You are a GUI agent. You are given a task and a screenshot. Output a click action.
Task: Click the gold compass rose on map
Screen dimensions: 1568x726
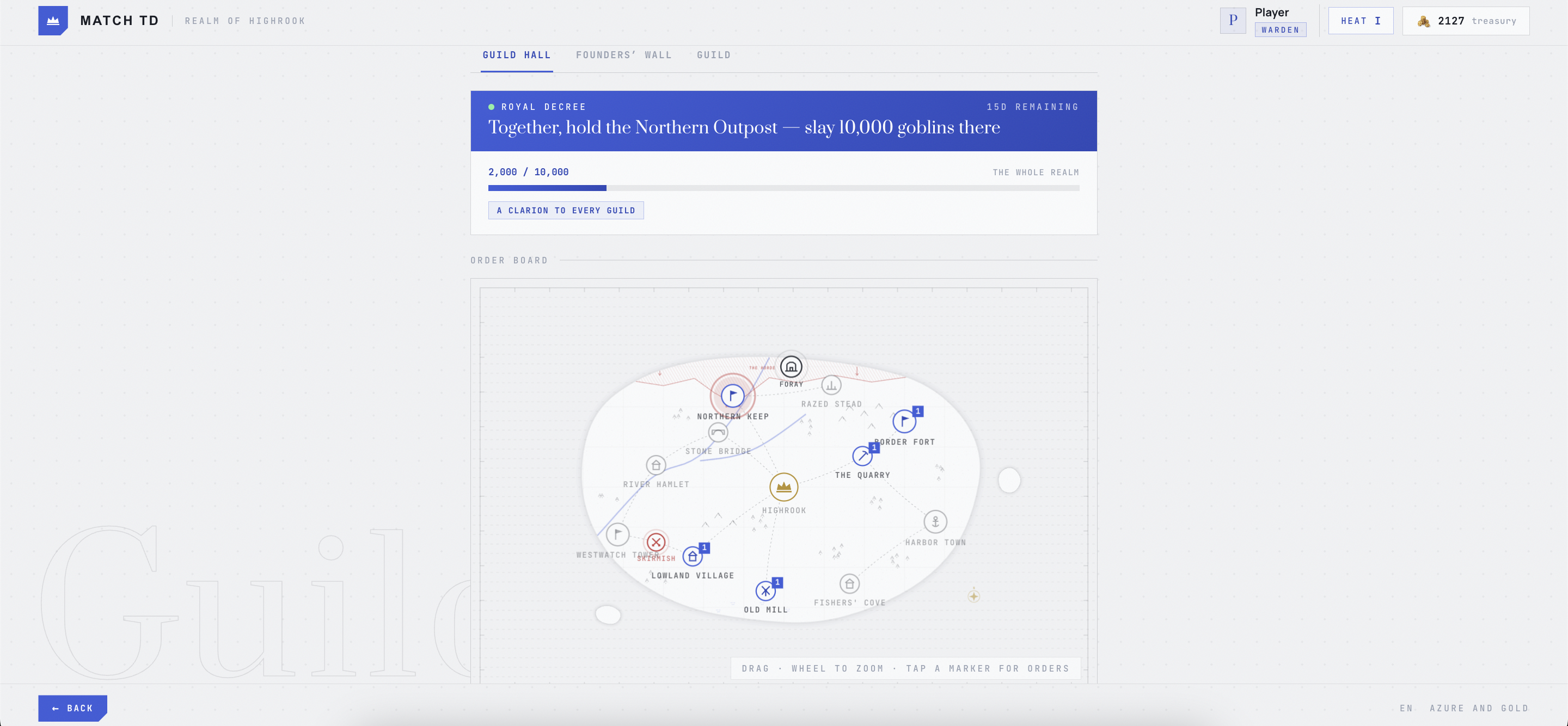(973, 596)
